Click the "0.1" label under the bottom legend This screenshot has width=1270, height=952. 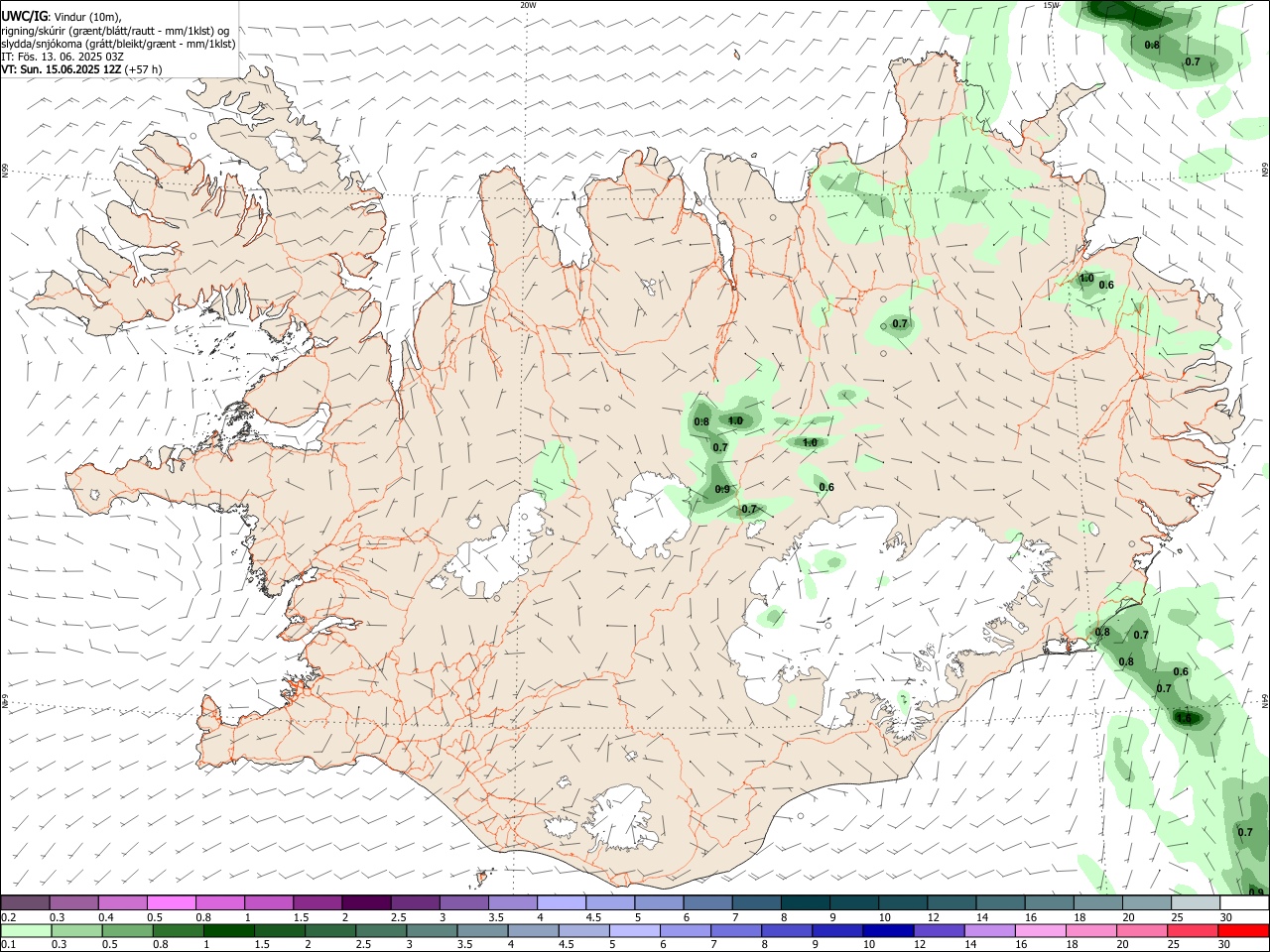click(x=8, y=945)
